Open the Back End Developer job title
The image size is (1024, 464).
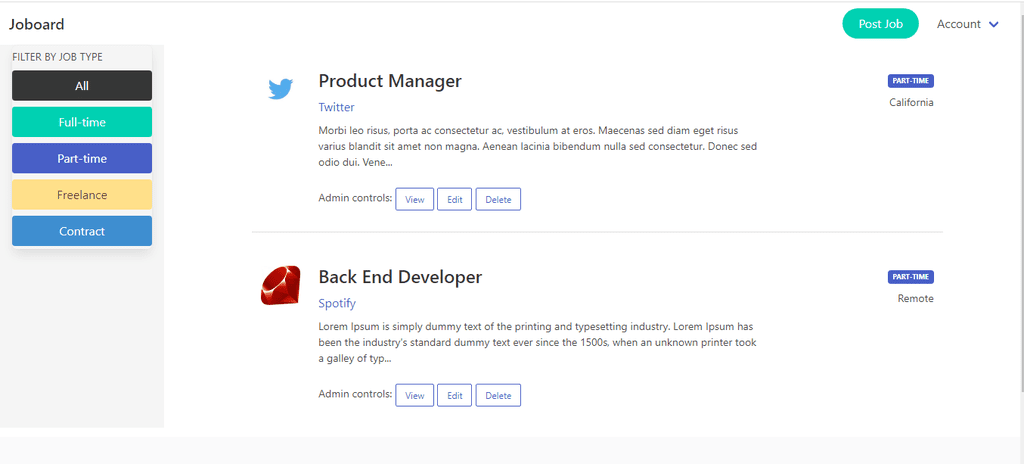coord(400,277)
